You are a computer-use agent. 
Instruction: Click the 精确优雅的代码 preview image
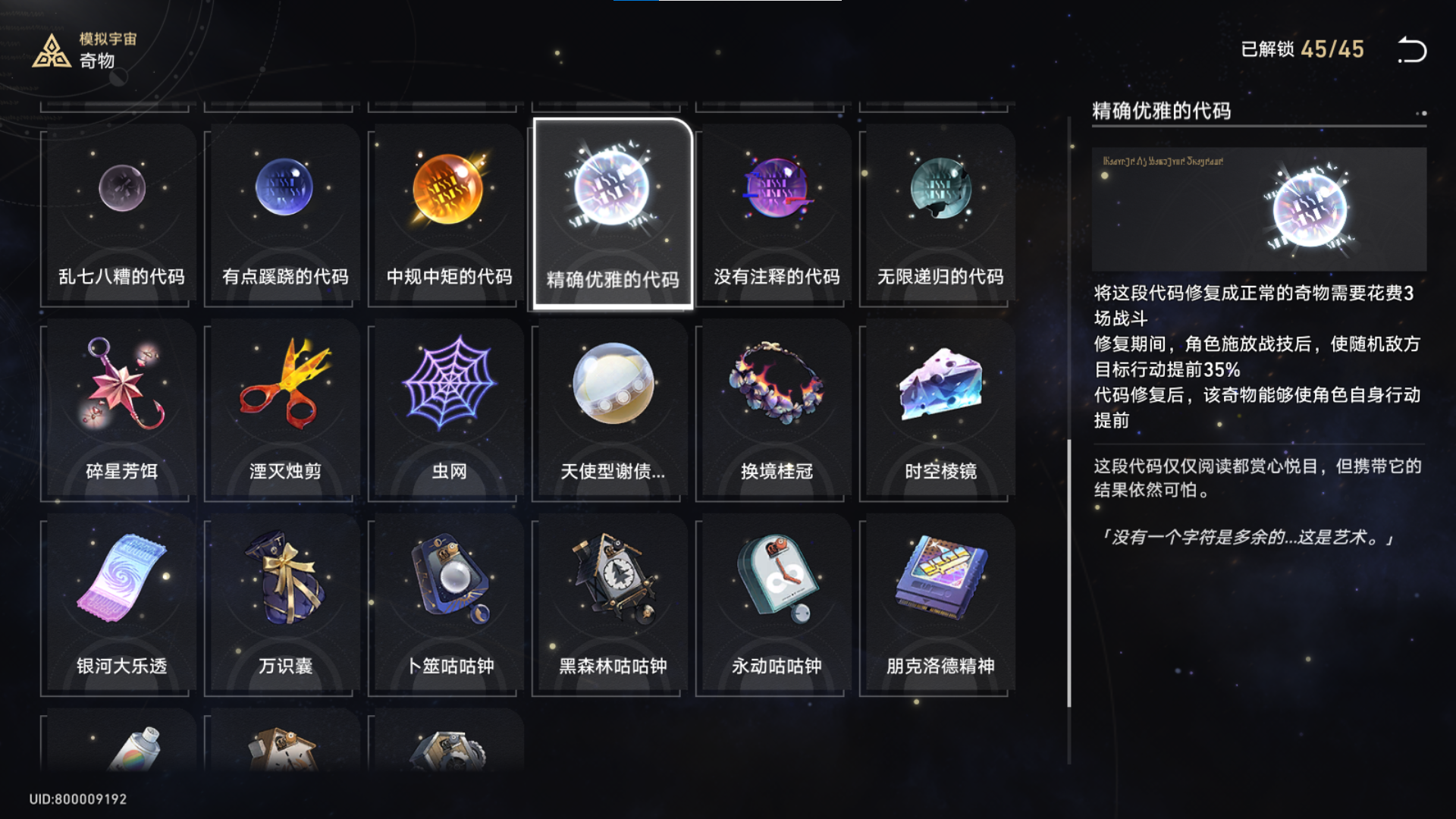point(1259,209)
